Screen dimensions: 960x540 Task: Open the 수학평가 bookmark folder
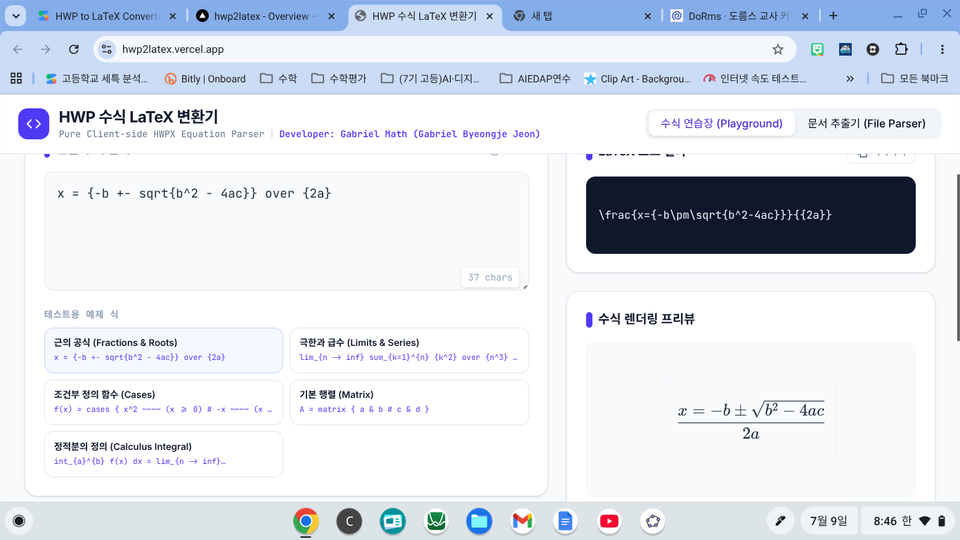tap(339, 78)
